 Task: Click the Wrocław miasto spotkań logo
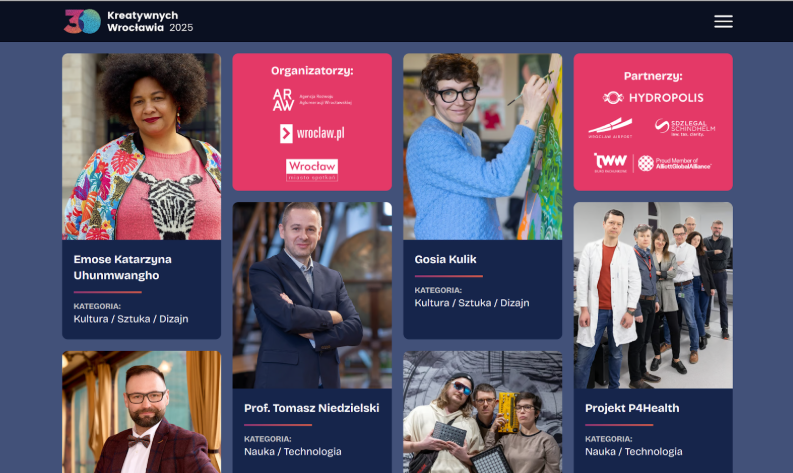312,170
